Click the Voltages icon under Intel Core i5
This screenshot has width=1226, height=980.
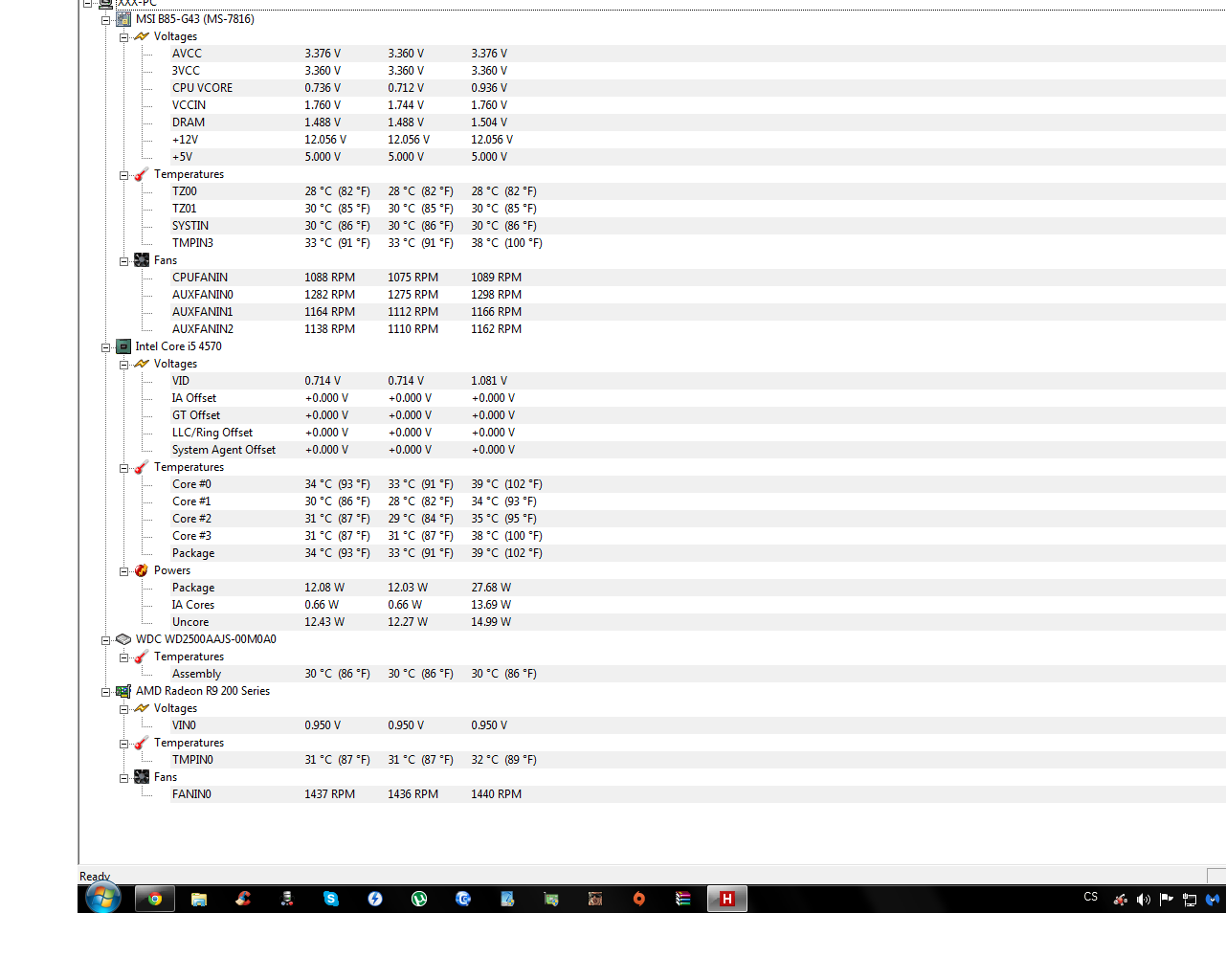[x=142, y=364]
